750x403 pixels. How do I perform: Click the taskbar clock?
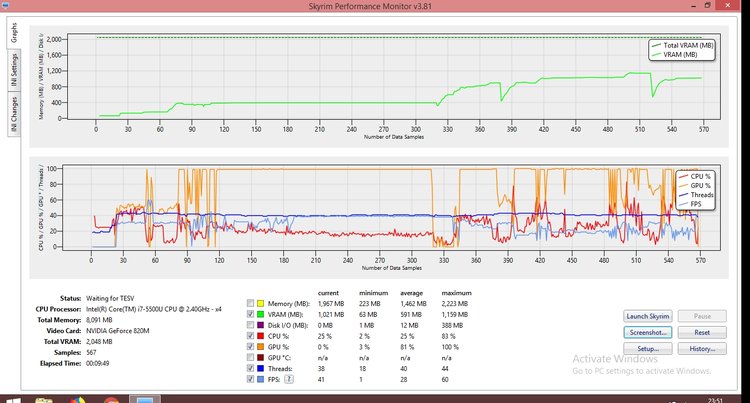point(715,400)
